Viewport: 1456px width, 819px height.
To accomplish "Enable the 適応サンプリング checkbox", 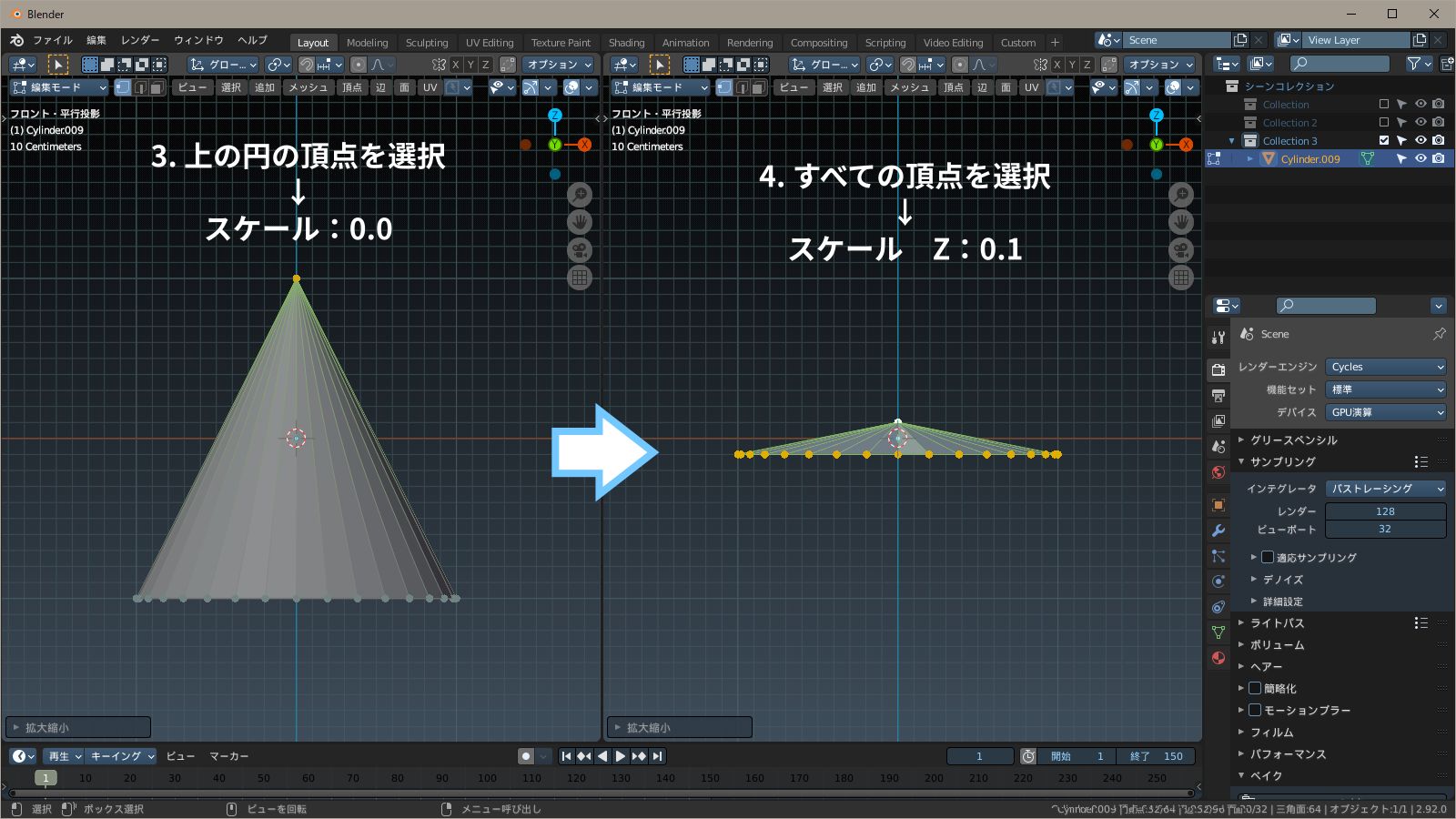I will [x=1268, y=557].
